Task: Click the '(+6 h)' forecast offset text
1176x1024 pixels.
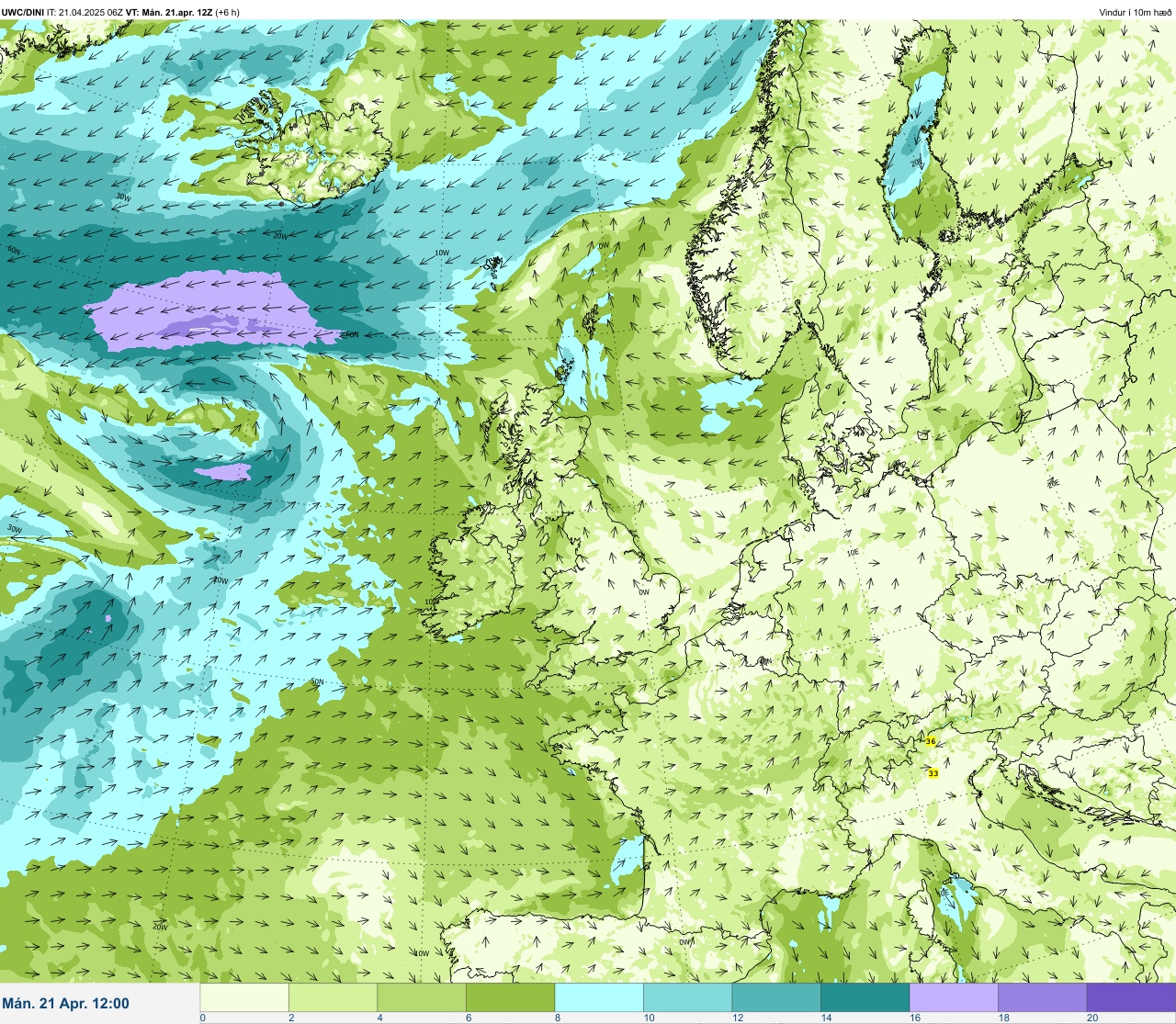Action: pos(228,12)
